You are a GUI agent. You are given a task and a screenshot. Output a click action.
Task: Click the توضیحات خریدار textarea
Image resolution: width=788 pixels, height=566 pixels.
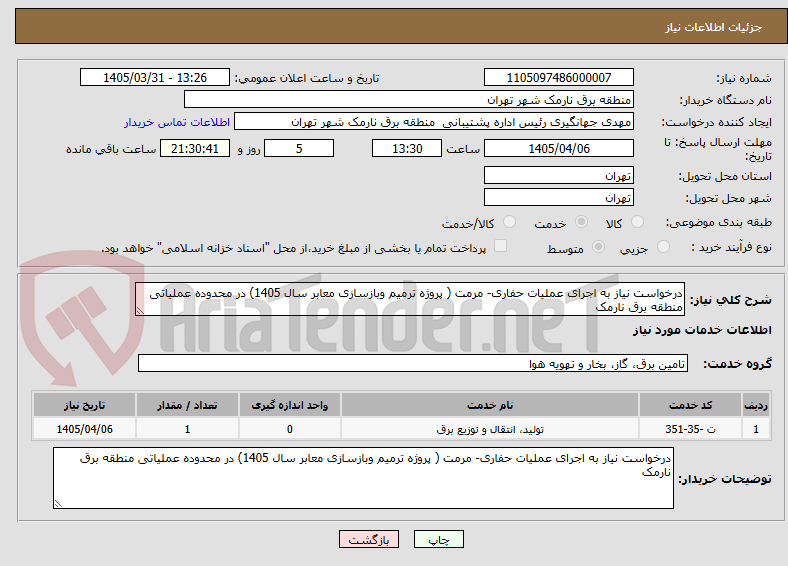click(363, 478)
